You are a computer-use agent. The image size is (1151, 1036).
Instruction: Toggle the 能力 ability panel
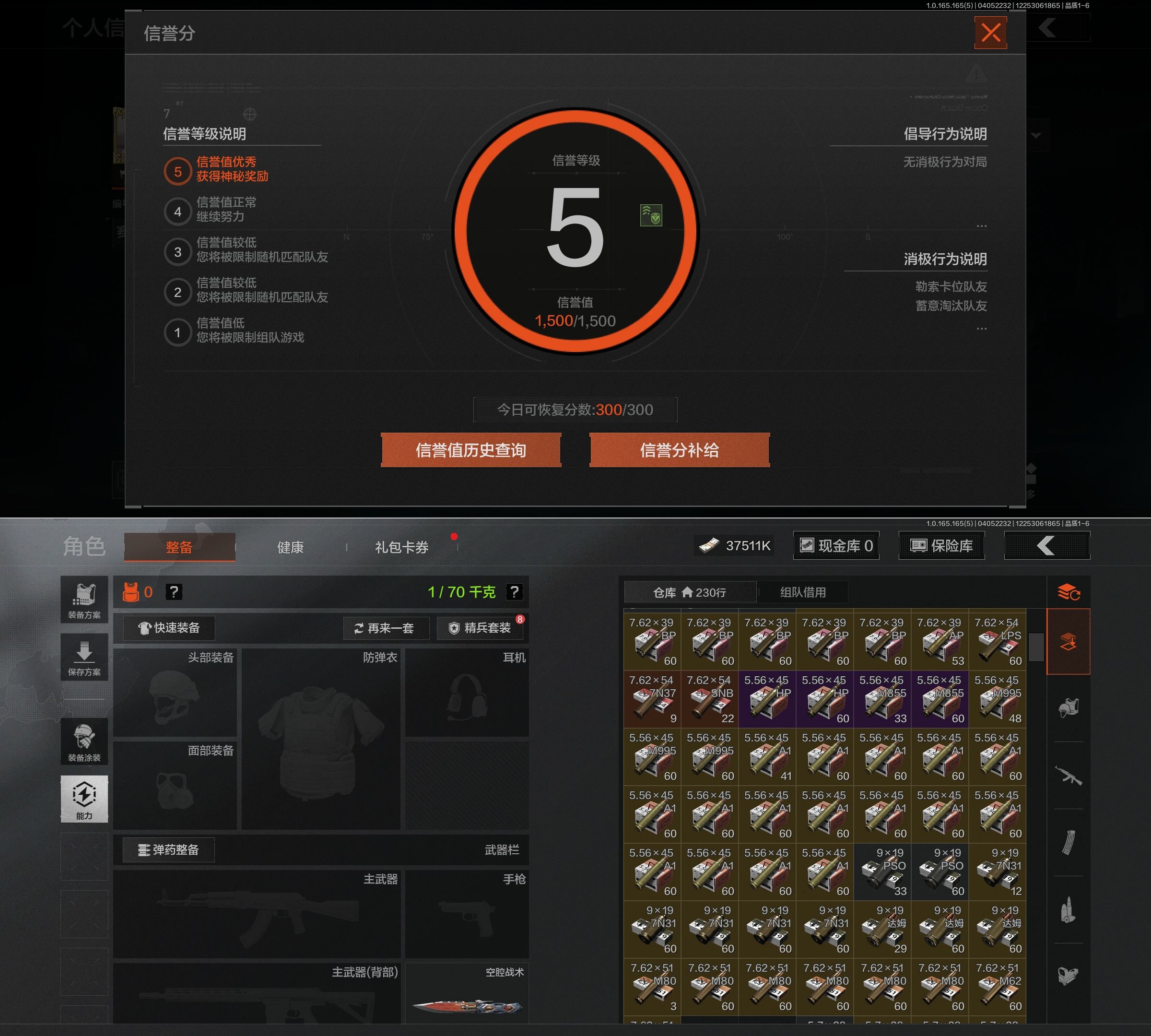tap(84, 799)
